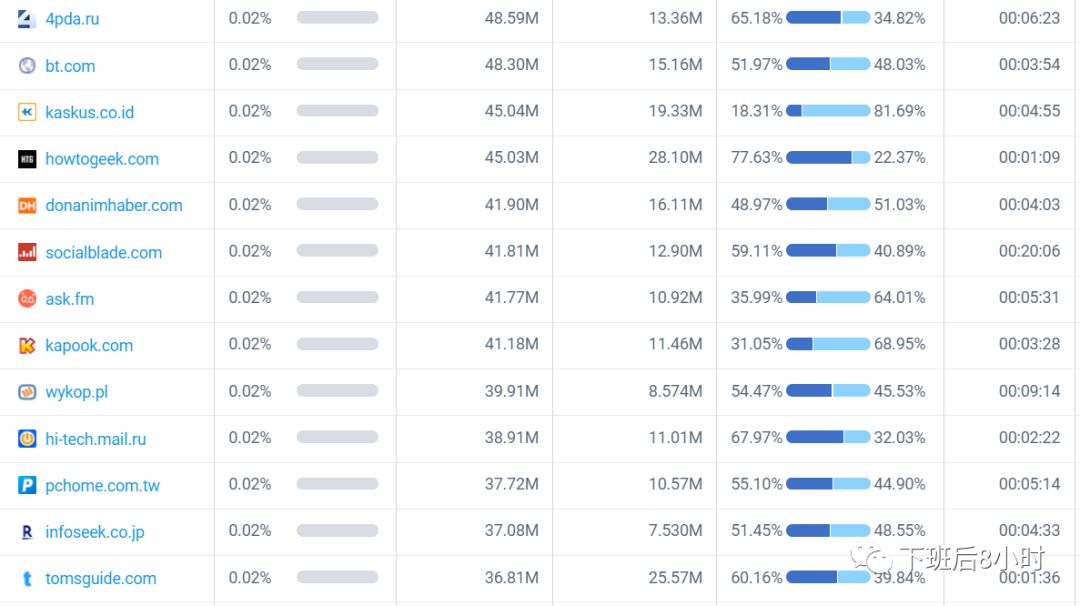Image resolution: width=1080 pixels, height=606 pixels.
Task: Click the 00:20:06 visit duration for socialblade.com
Action: tap(1029, 251)
